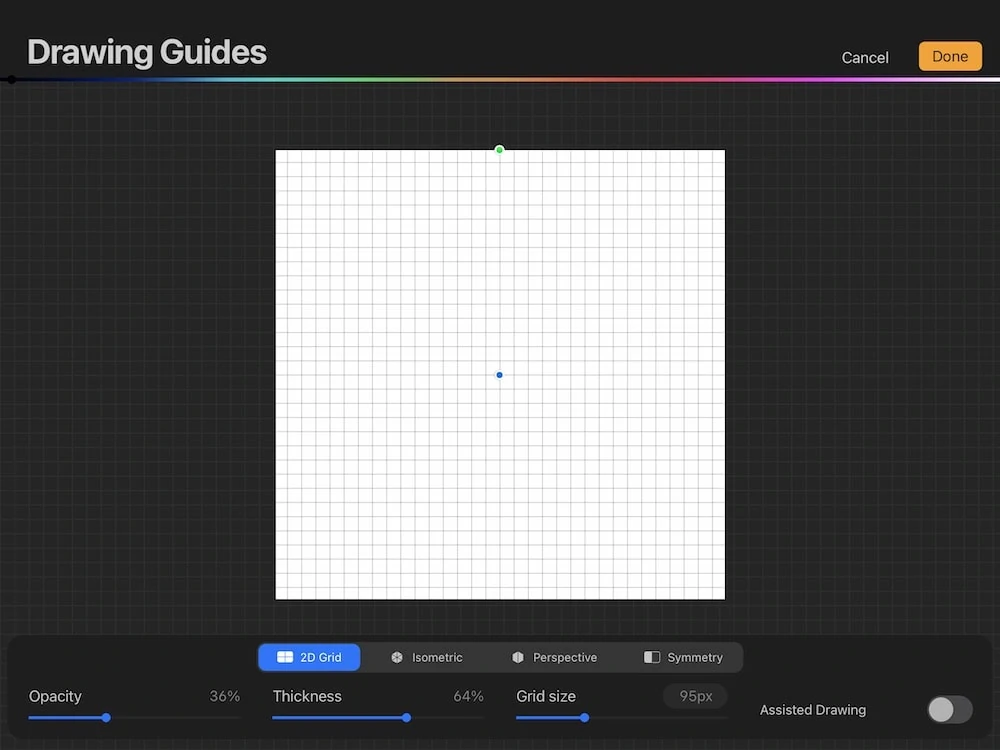Click the Thickness slider handle

point(406,718)
